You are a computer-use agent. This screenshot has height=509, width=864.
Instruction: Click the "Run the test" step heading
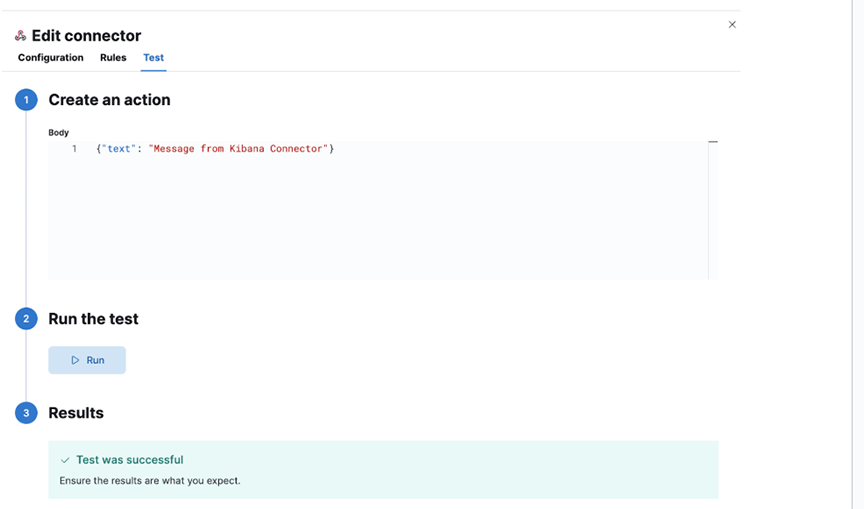[93, 319]
